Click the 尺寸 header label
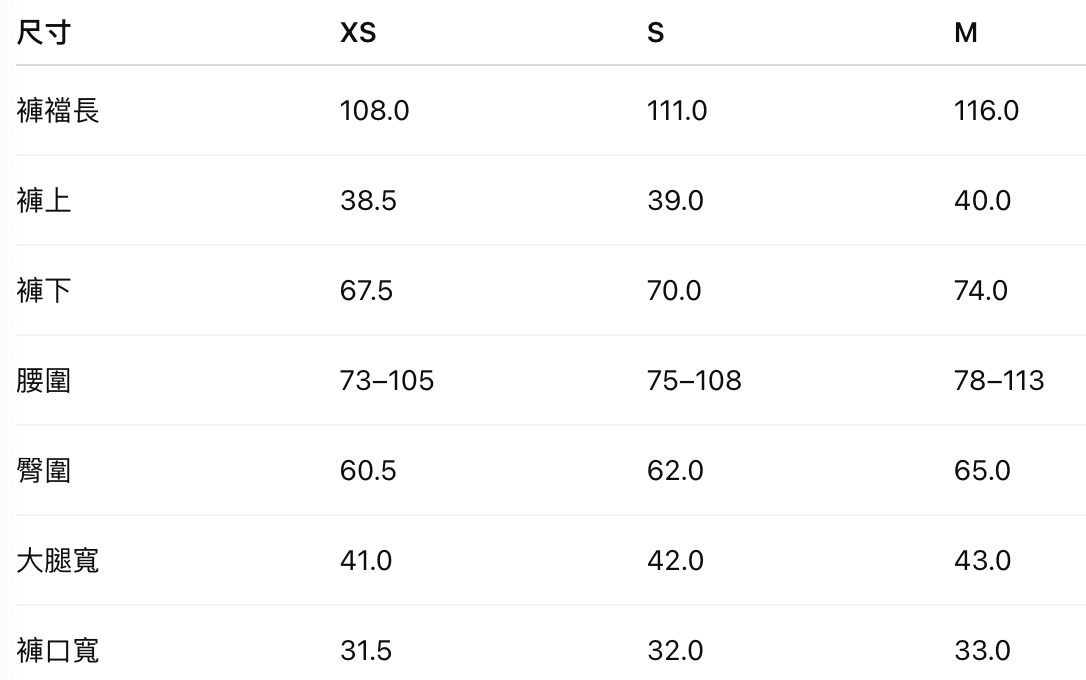 pyautogui.click(x=43, y=33)
